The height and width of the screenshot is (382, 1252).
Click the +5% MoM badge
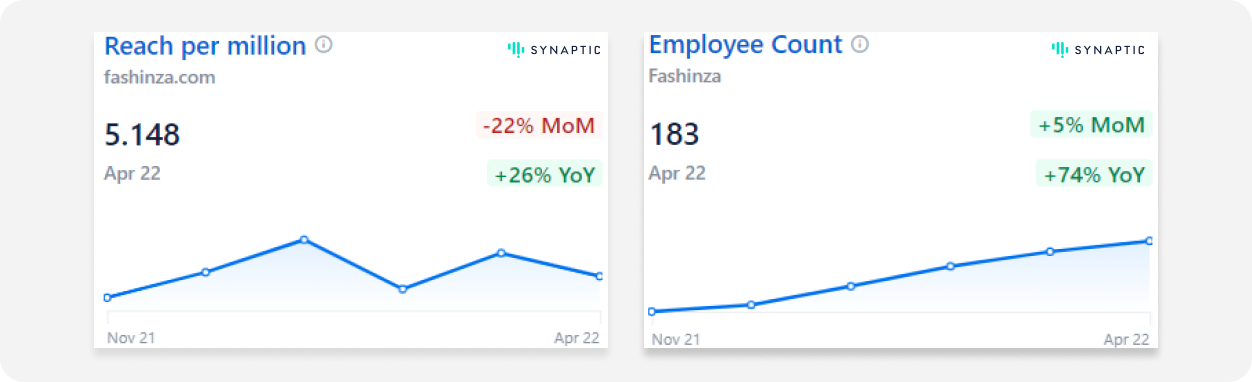click(x=1091, y=126)
